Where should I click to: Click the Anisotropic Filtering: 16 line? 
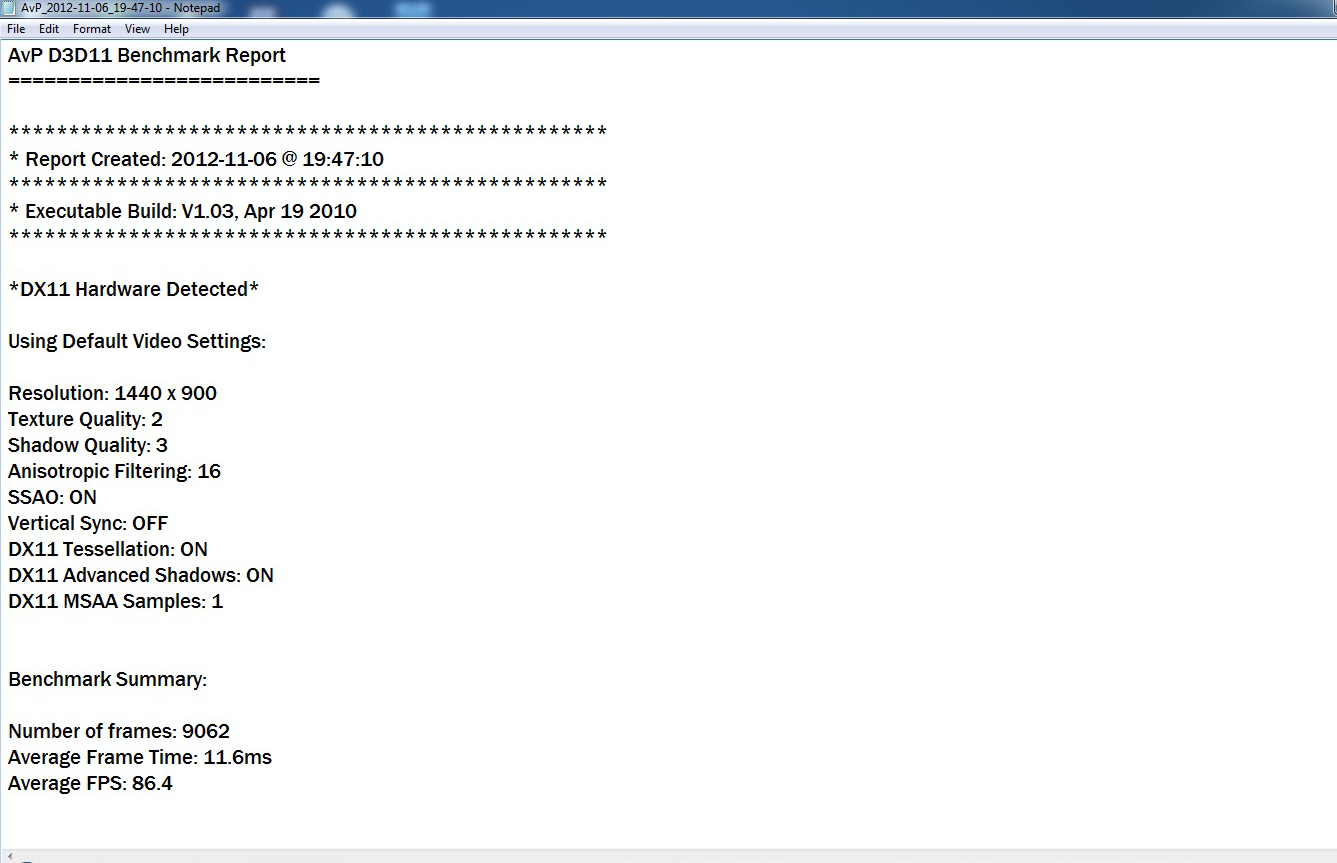coord(114,471)
